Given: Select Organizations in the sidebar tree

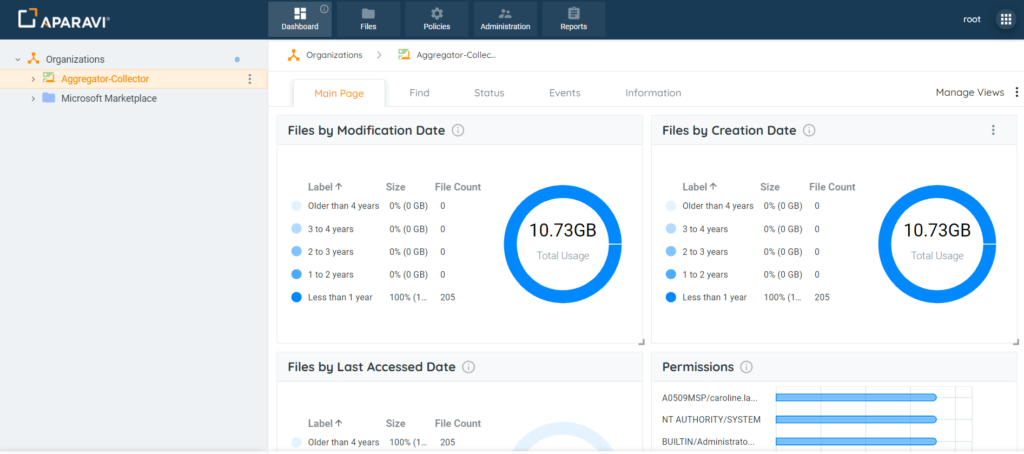Looking at the screenshot, I should (x=75, y=59).
